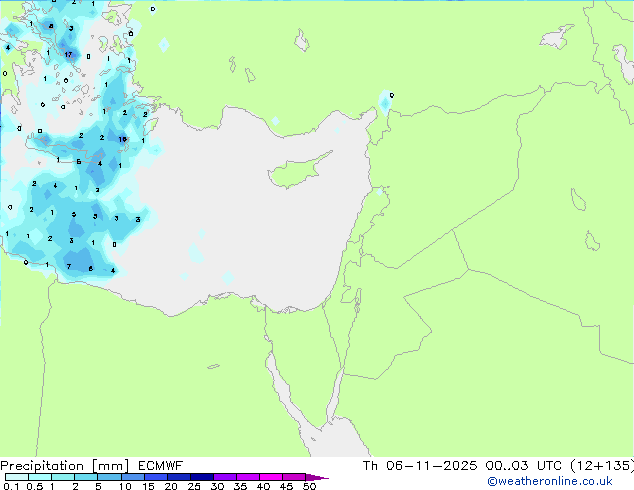Click the 'Th 06-11-2025' forecast date text
Viewport: 634px width, 490px height.
(420, 466)
